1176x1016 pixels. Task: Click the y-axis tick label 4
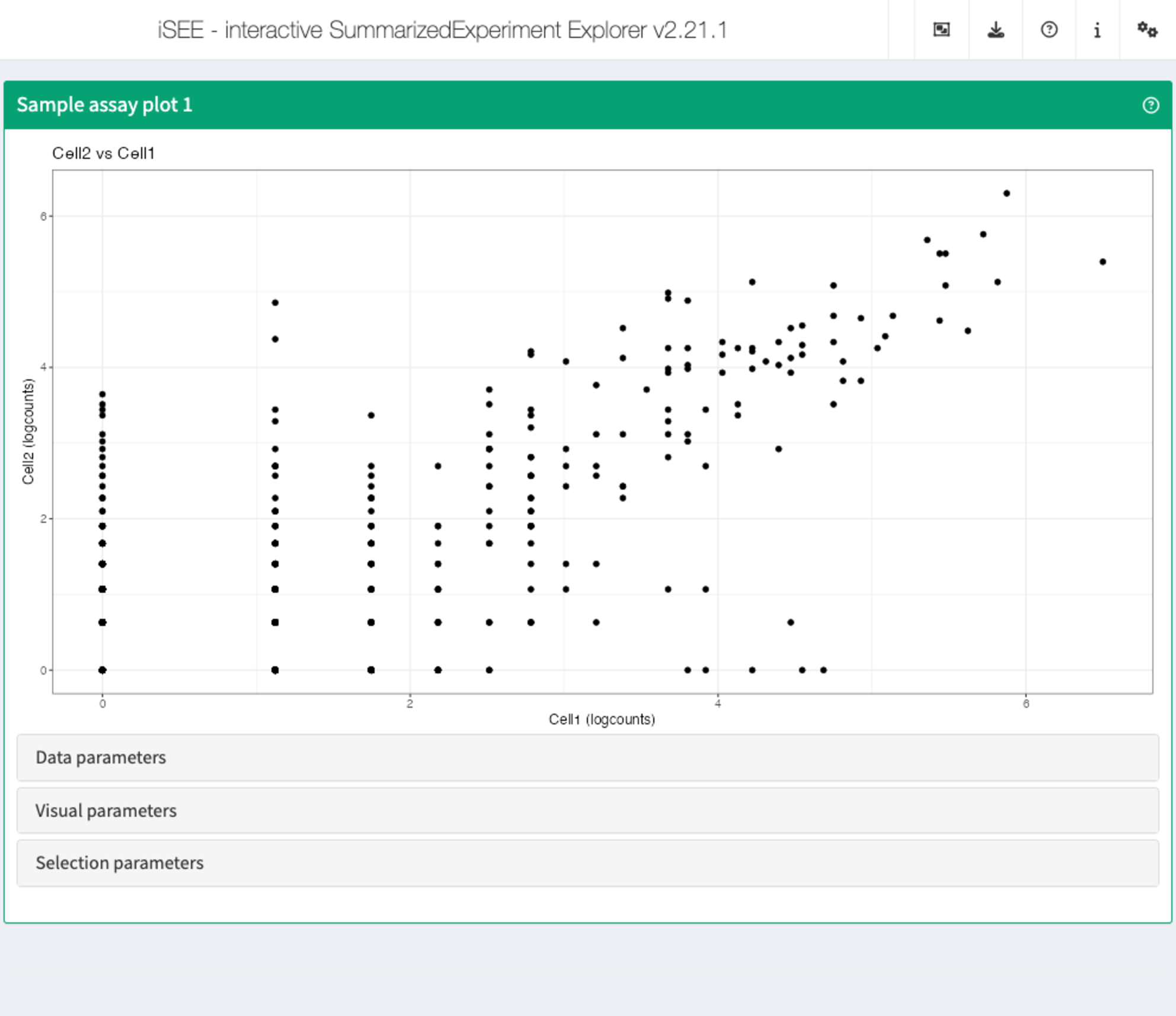coord(43,368)
